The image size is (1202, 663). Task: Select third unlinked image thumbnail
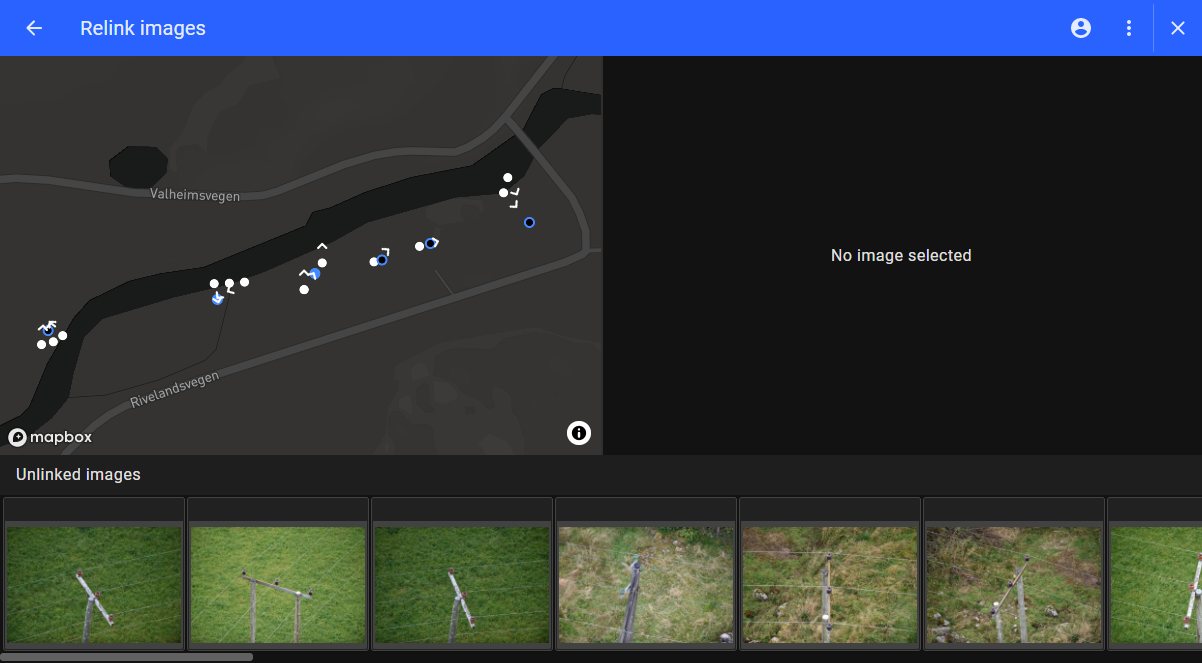click(462, 584)
